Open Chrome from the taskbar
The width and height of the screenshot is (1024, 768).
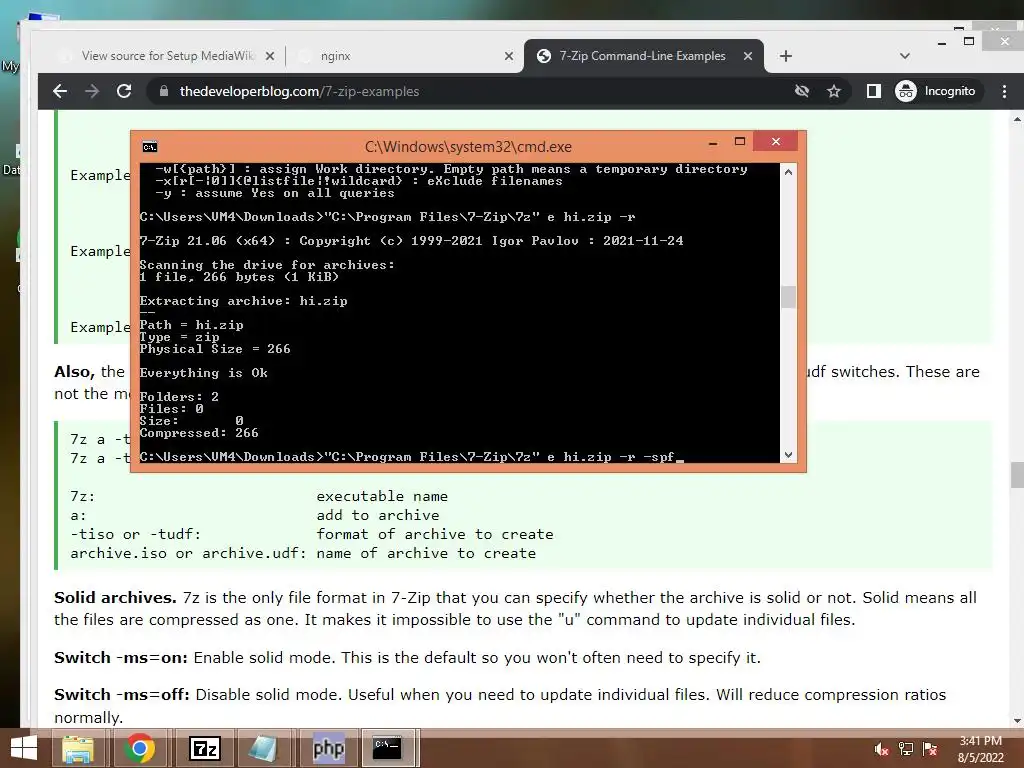pos(140,748)
